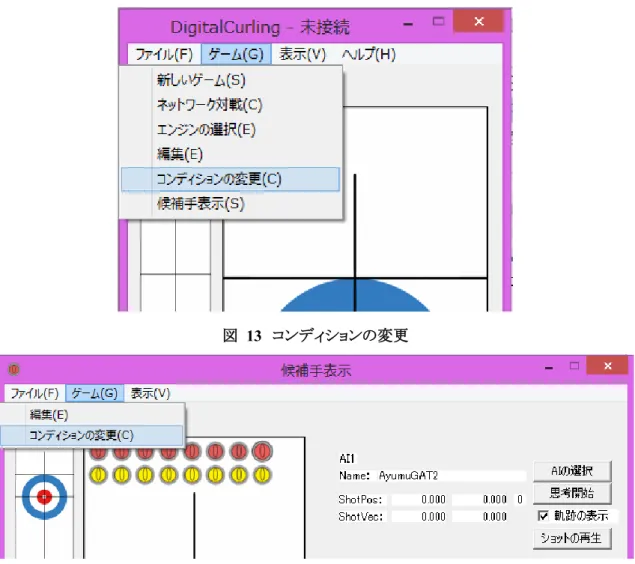Screen dimensions: 635x564
Task: Click the ShotPos third field showing 0
Action: click(520, 500)
